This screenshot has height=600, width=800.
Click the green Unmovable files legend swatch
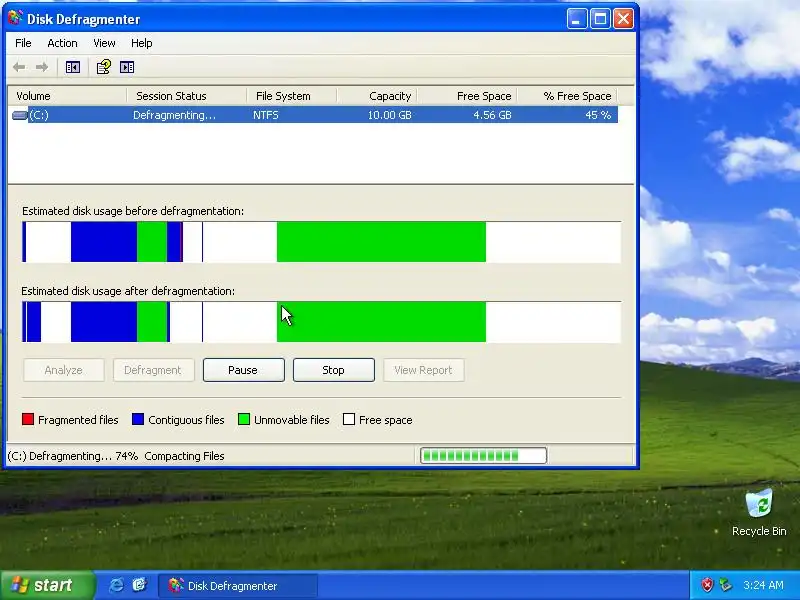[x=244, y=419]
